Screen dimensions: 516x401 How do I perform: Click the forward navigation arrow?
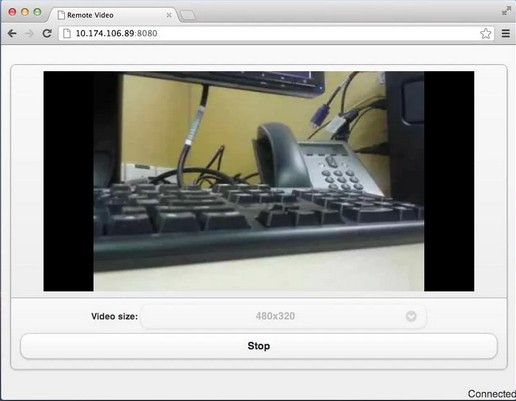point(29,33)
